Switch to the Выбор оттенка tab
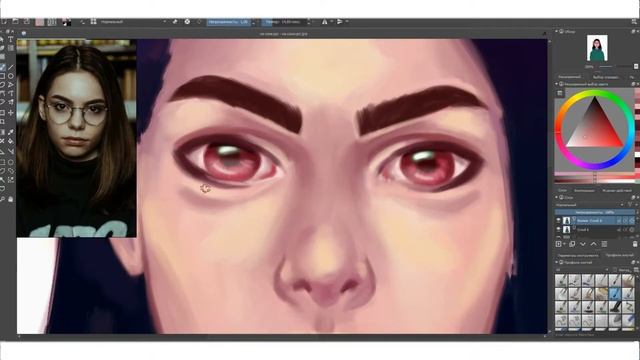This screenshot has height=360, width=640. [x=605, y=77]
